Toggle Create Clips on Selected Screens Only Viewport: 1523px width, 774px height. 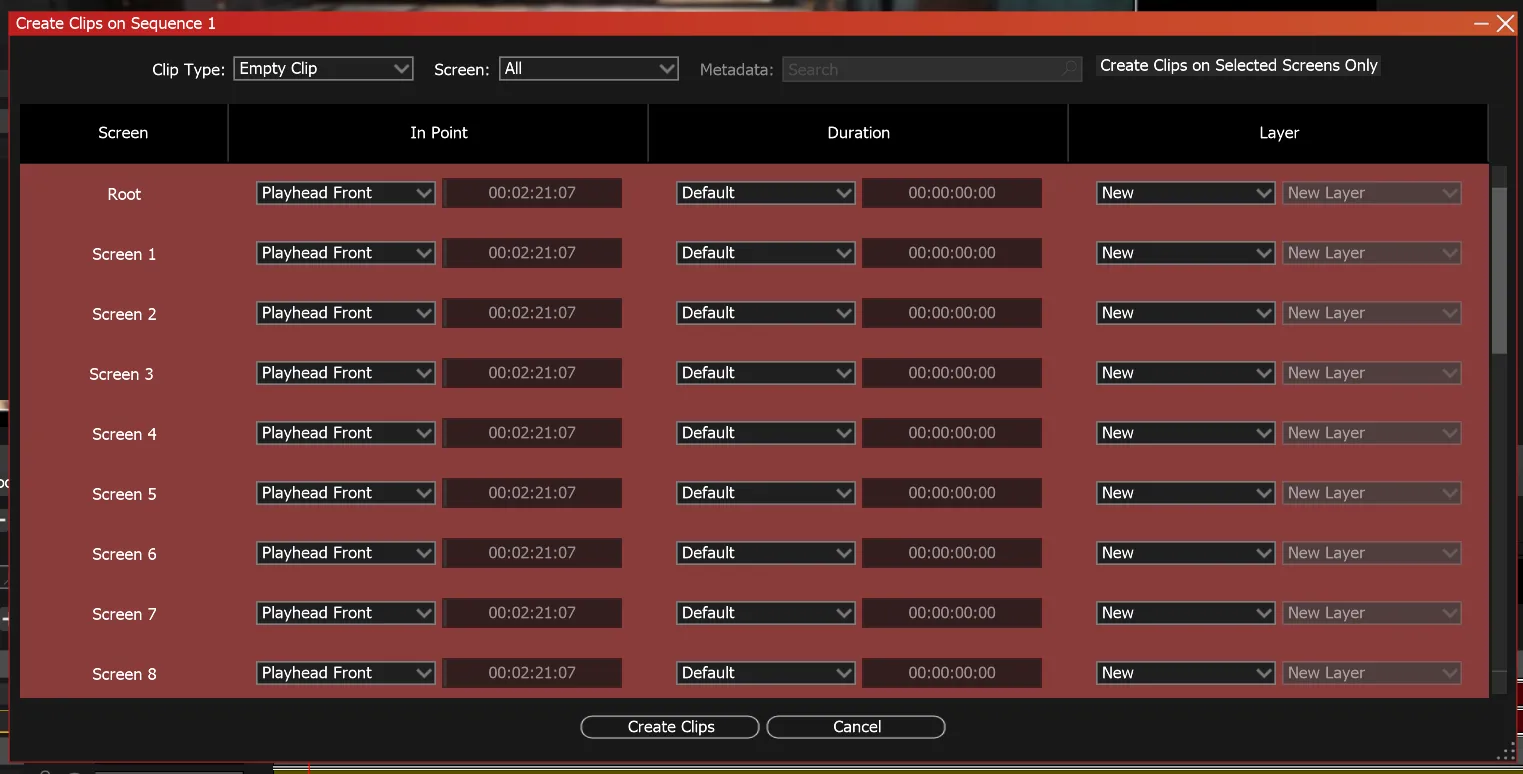tap(1238, 66)
